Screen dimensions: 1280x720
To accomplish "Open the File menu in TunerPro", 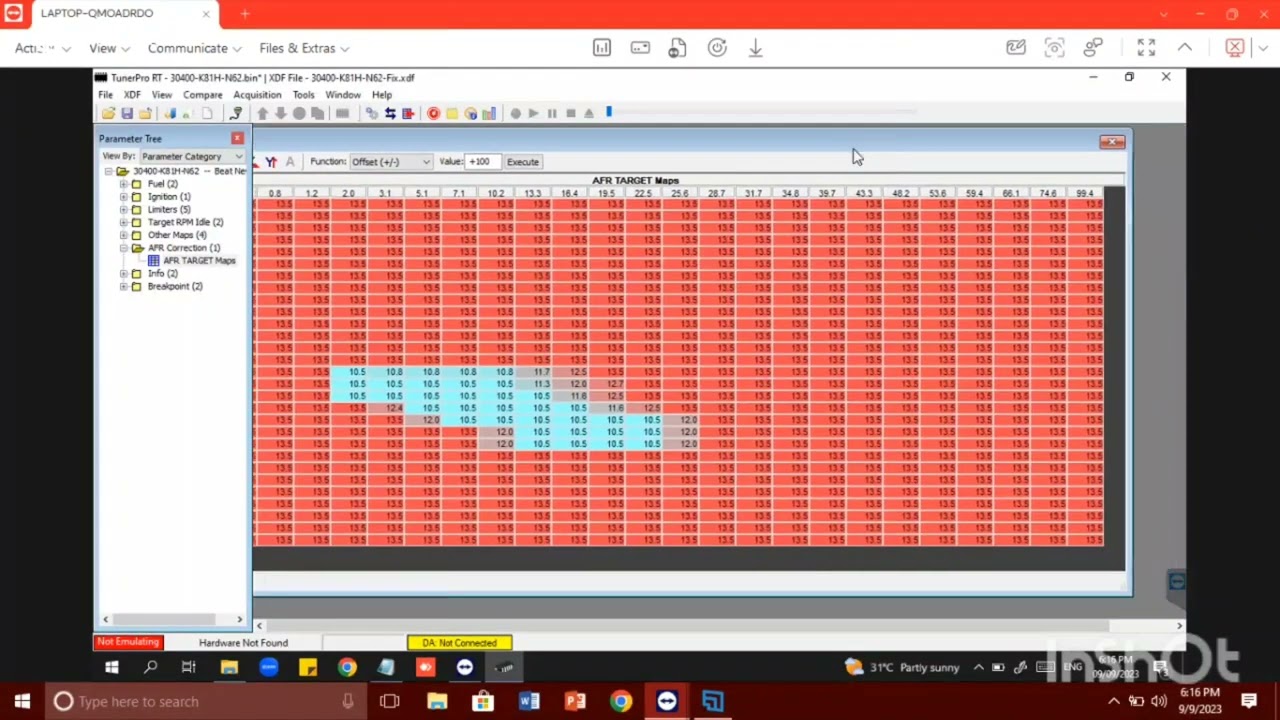I will point(105,95).
